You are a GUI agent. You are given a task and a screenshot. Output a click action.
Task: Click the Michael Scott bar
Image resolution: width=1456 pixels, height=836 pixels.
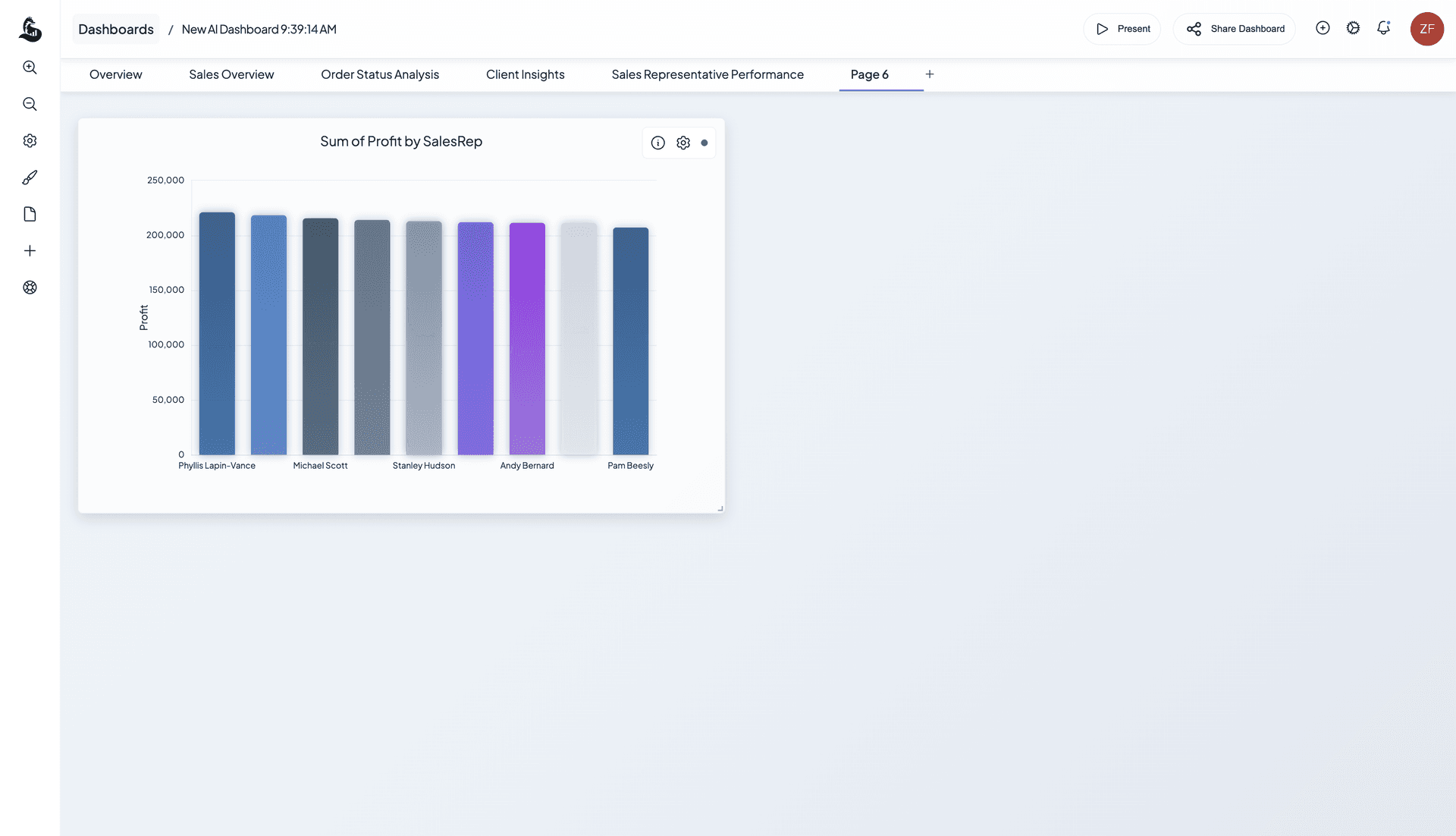pos(321,337)
